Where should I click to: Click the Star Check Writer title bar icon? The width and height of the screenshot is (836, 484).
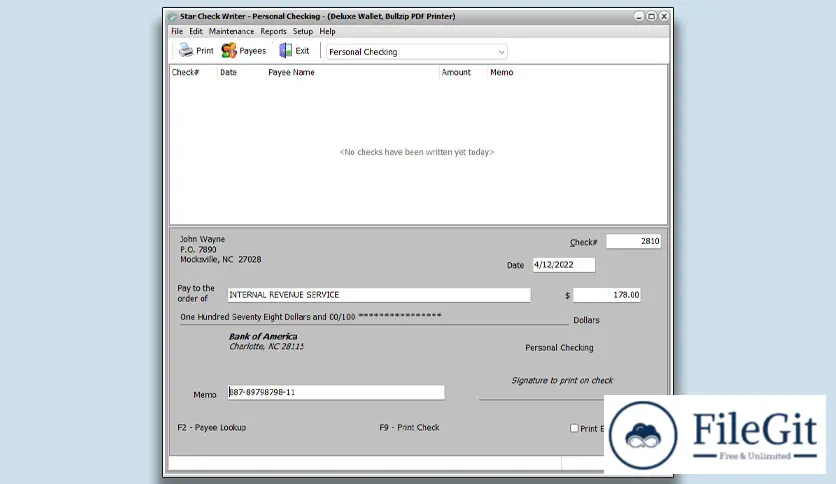coord(172,17)
